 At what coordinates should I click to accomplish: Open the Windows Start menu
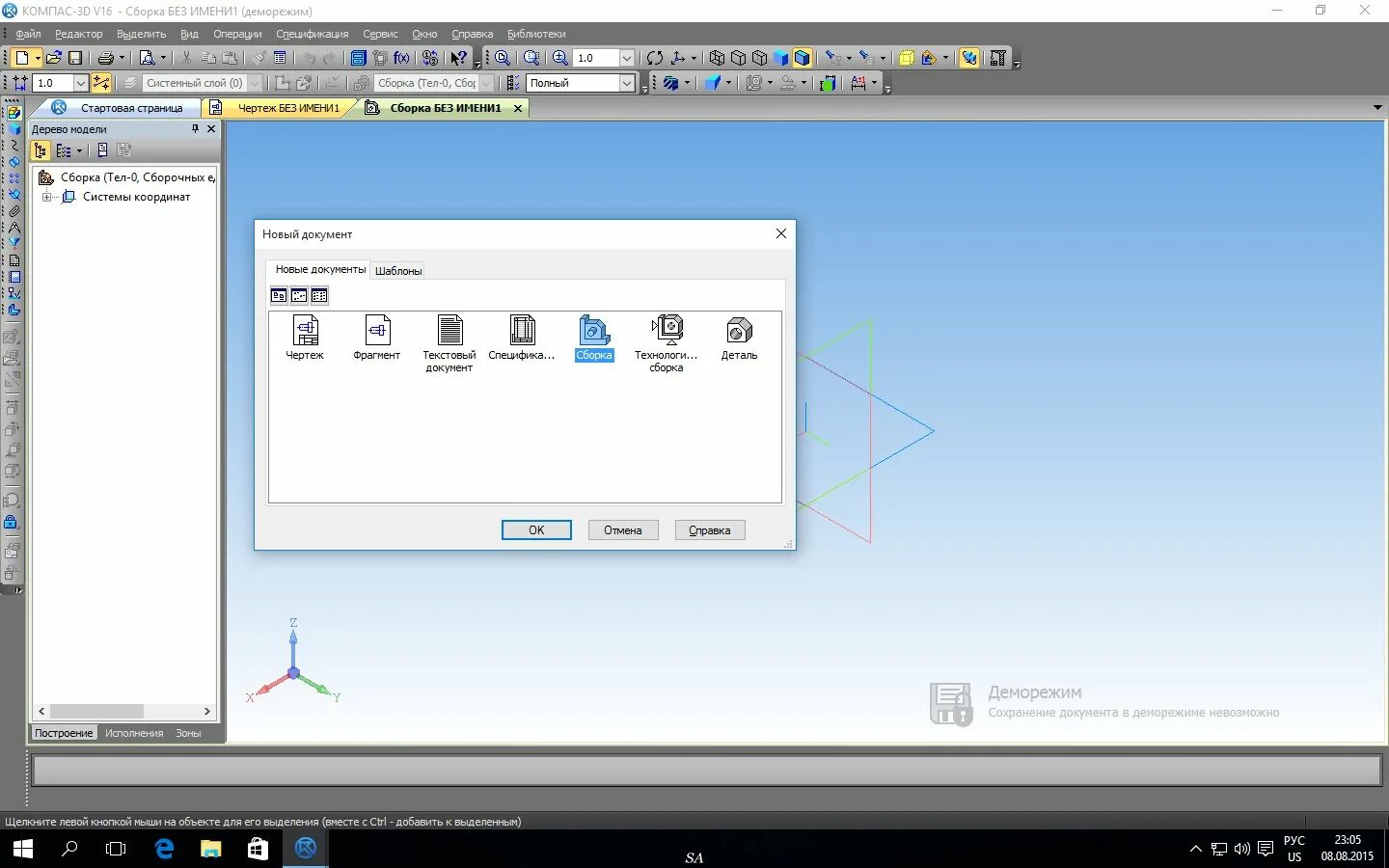[x=22, y=849]
